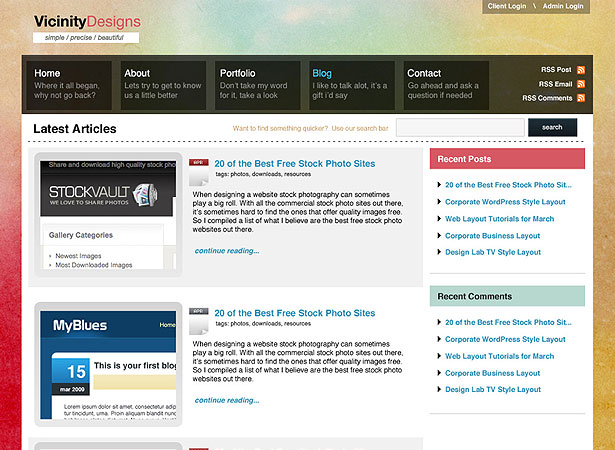Click continue reading under the first article
The width and height of the screenshot is (615, 450).
click(227, 251)
